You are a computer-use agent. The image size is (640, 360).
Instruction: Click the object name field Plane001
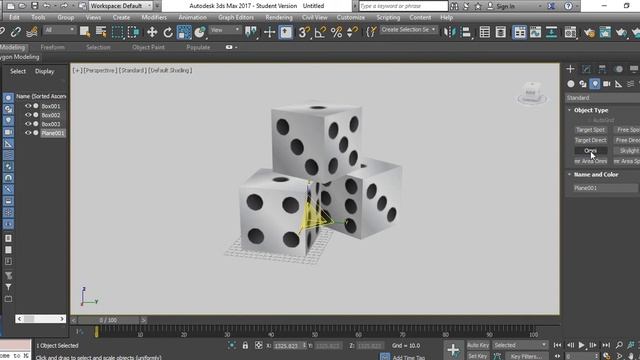tap(605, 188)
